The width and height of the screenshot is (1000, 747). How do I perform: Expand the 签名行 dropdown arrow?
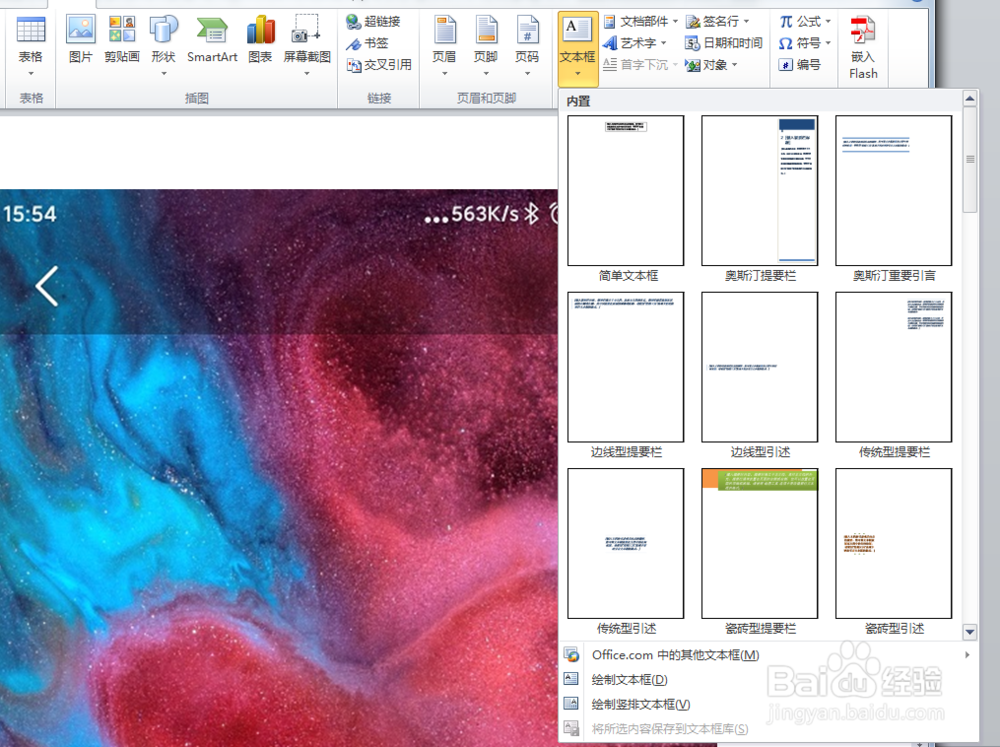pos(746,22)
